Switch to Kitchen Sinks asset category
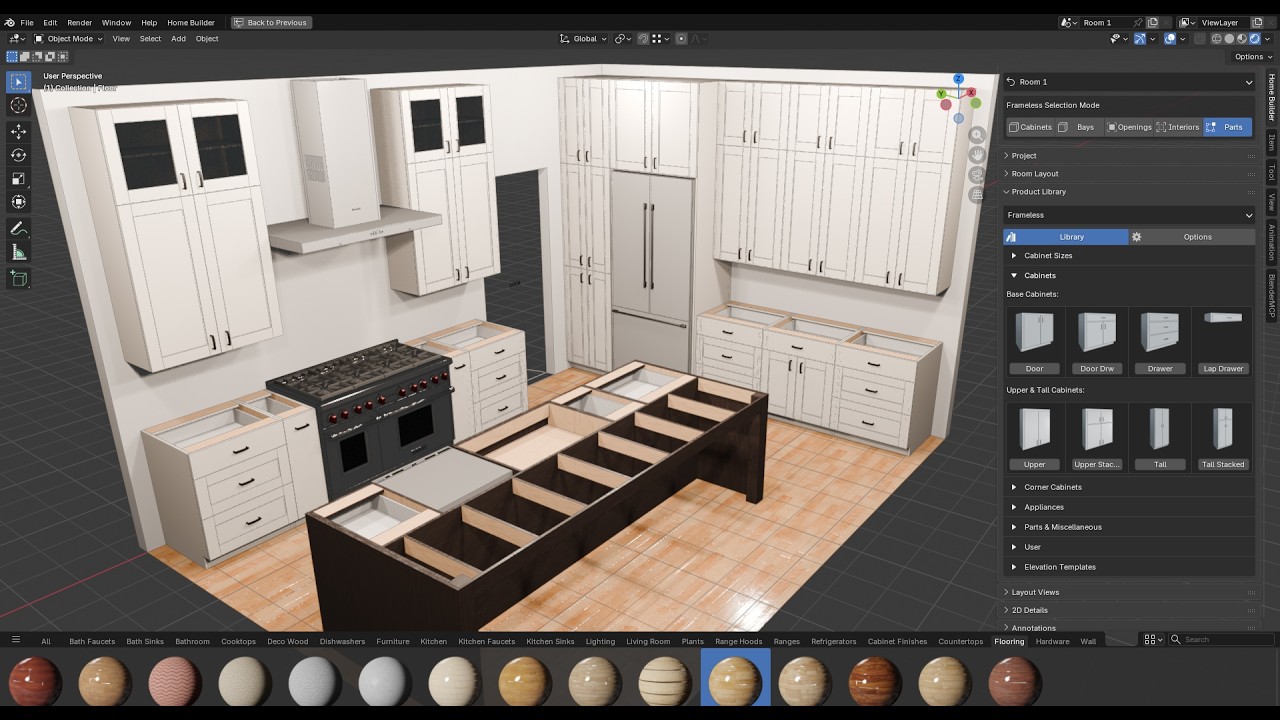Image resolution: width=1280 pixels, height=720 pixels. coord(550,641)
